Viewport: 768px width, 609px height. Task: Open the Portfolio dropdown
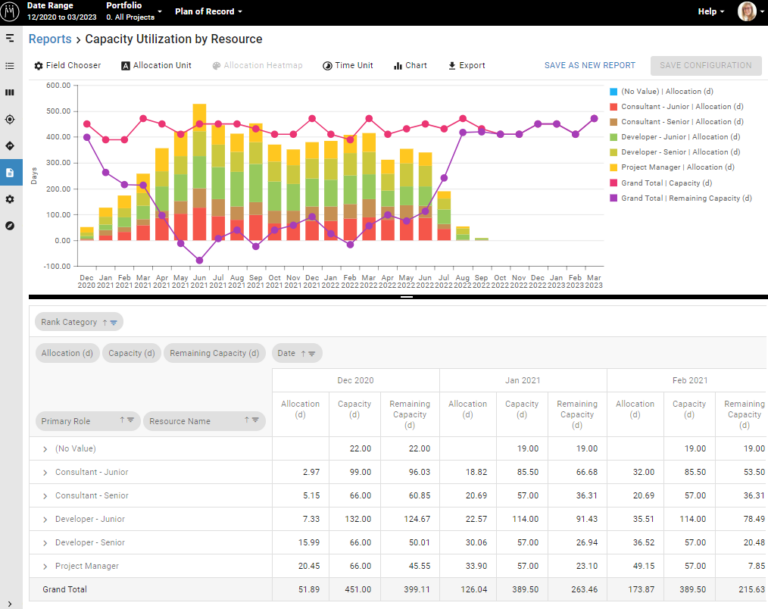tap(134, 11)
